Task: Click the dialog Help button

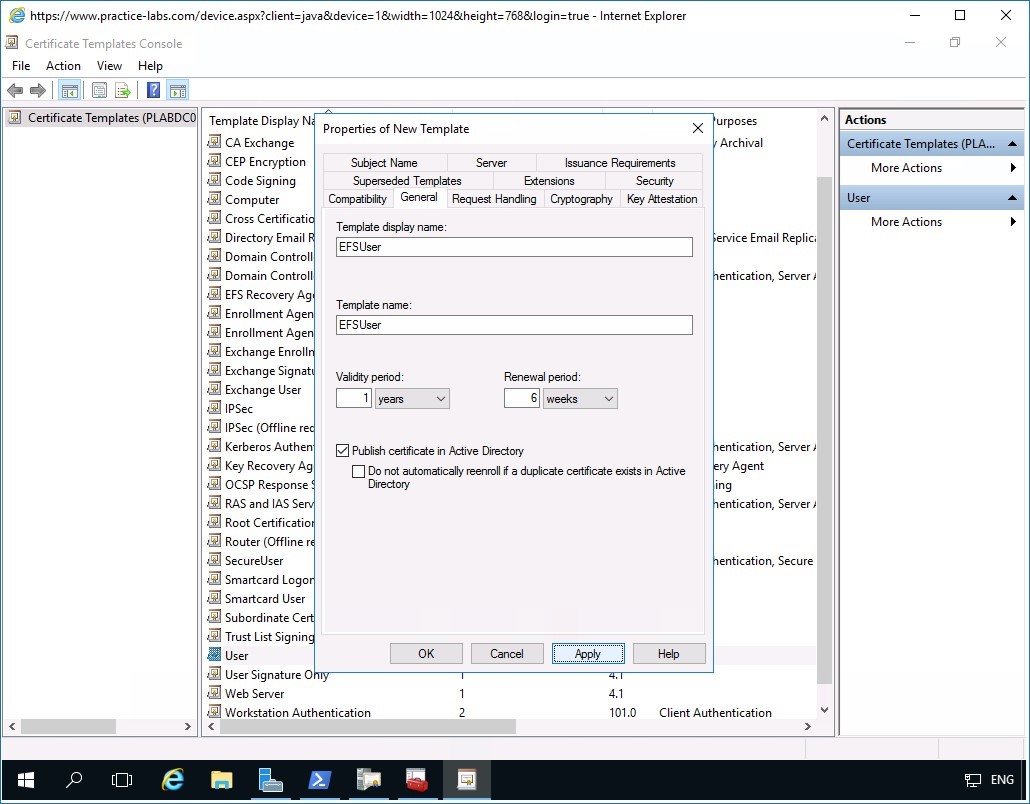Action: coord(669,654)
